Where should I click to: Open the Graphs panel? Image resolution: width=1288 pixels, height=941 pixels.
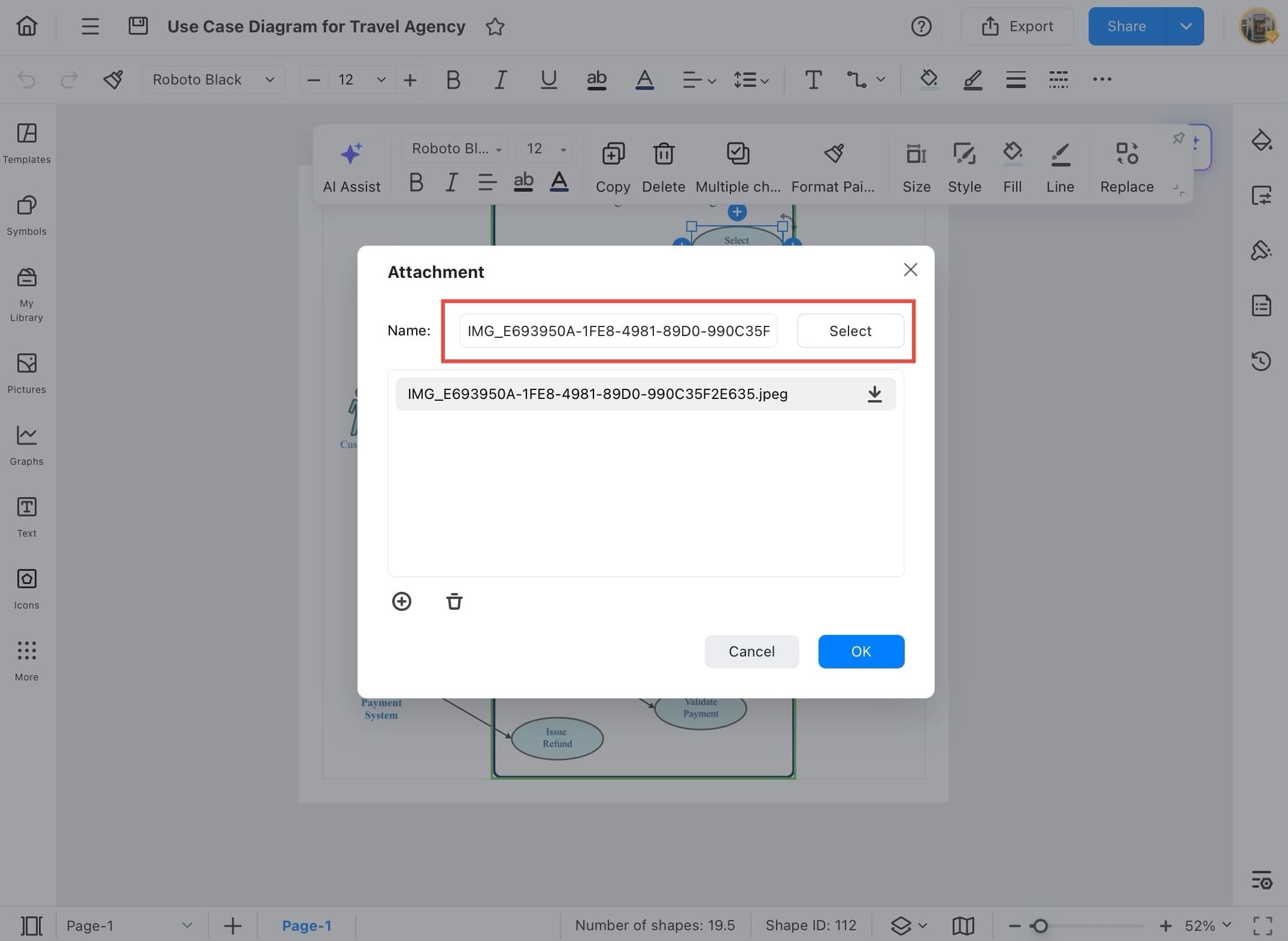tap(26, 444)
